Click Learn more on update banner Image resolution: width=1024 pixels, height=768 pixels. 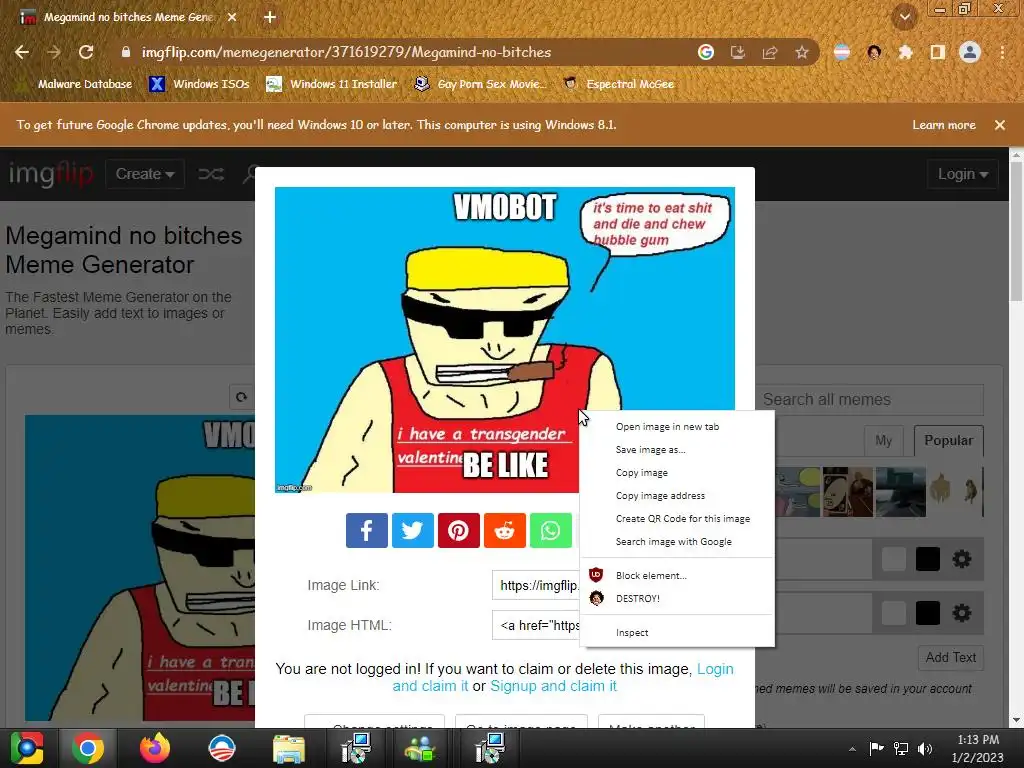[x=944, y=125]
